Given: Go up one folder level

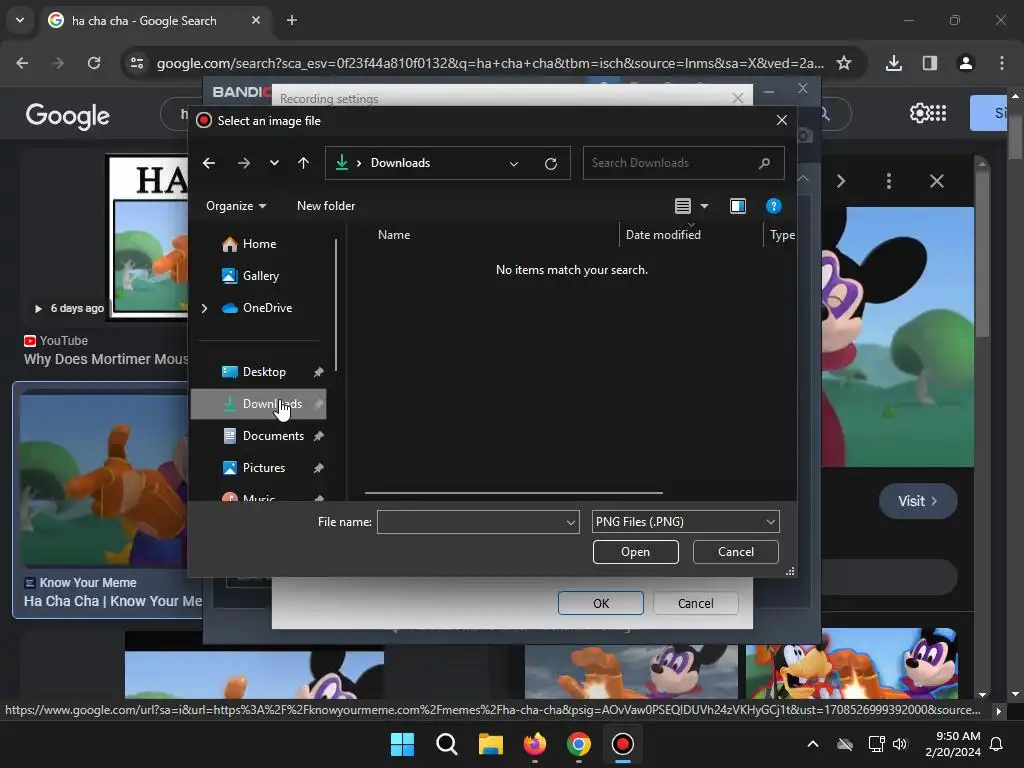Looking at the screenshot, I should point(303,163).
